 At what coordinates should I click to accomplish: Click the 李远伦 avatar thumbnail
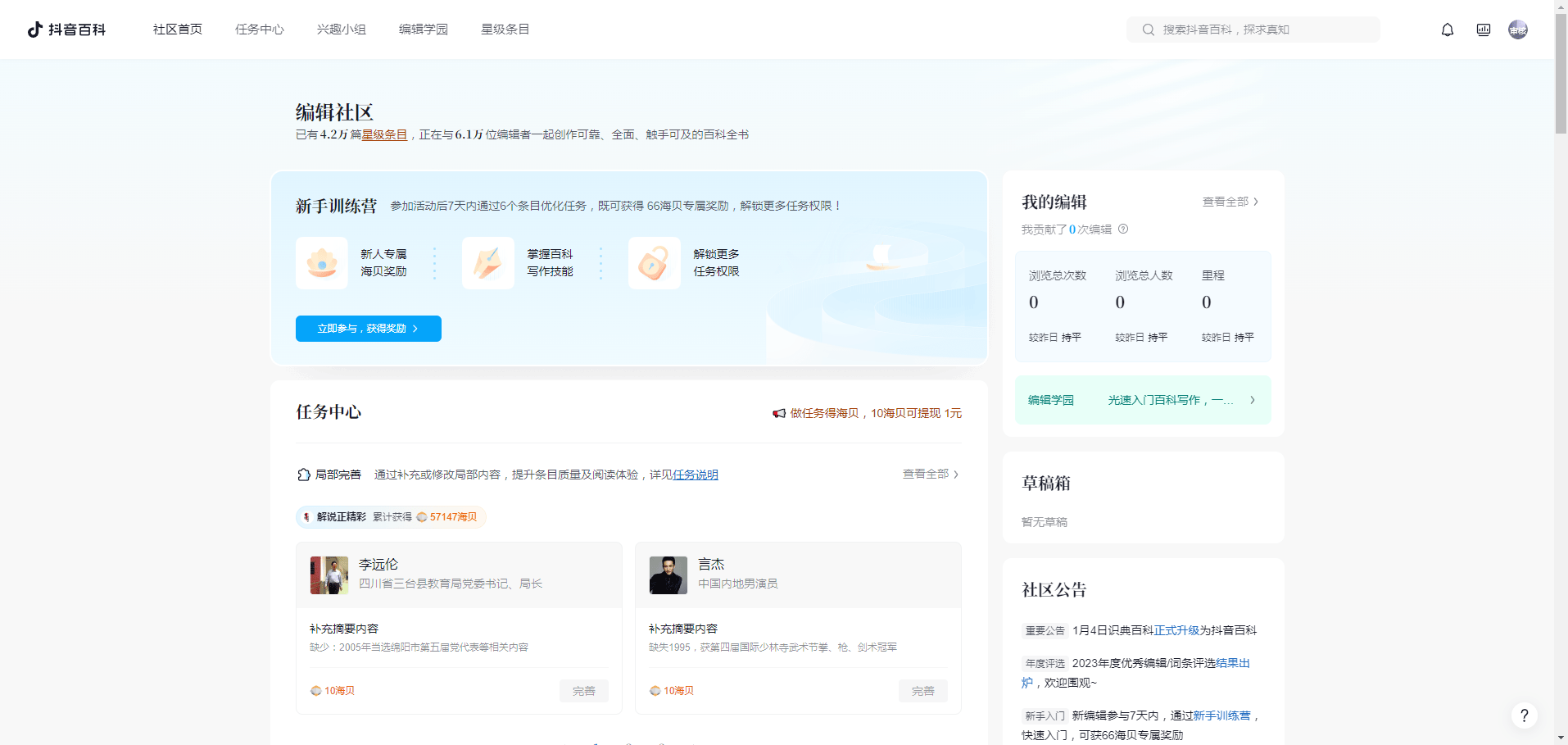point(328,575)
